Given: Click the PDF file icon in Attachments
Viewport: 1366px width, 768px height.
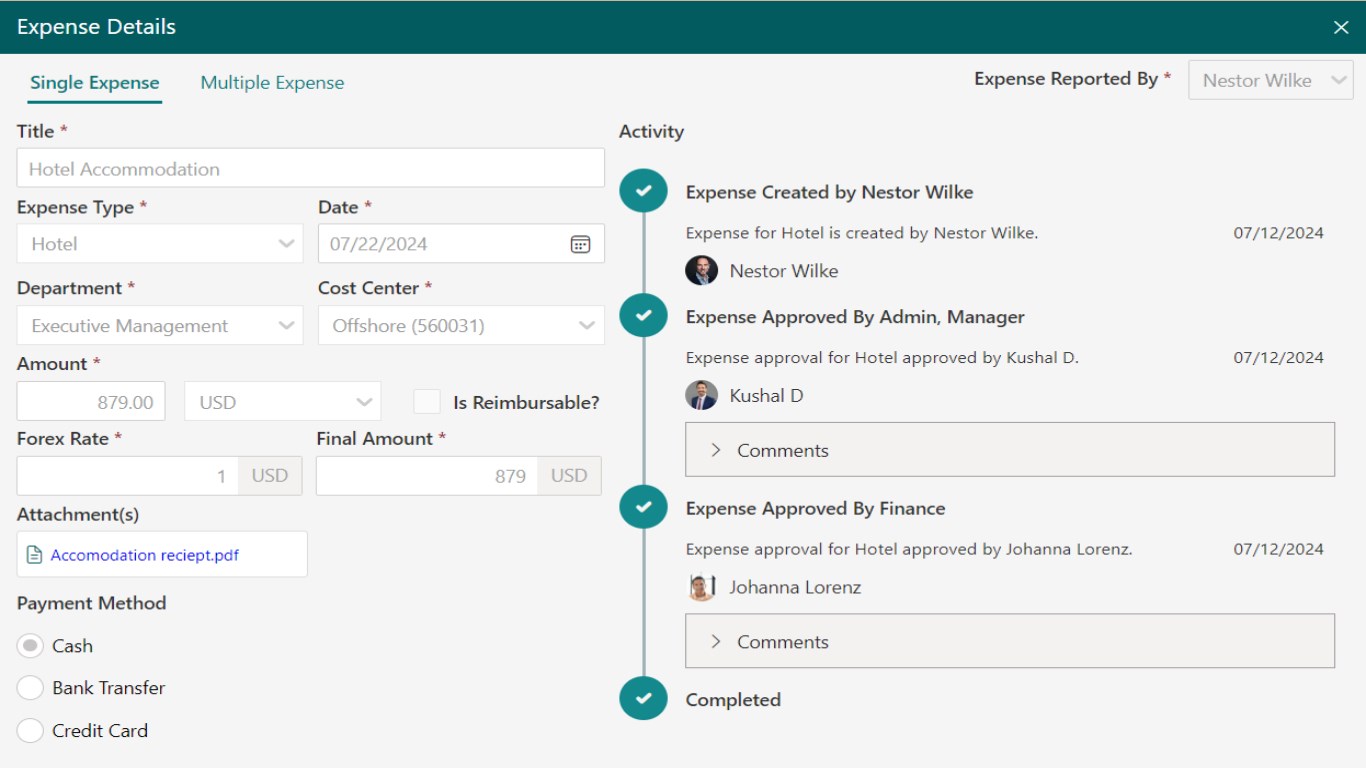Looking at the screenshot, I should coord(35,555).
